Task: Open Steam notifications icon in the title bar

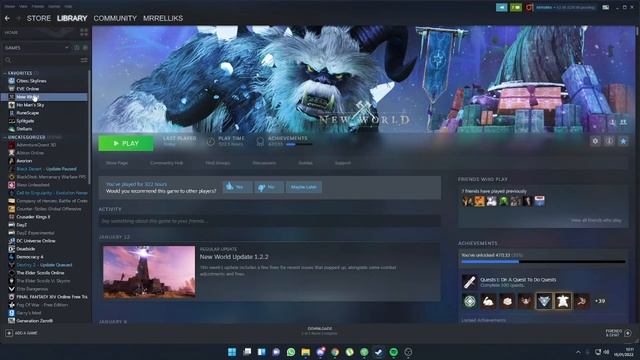Action: coord(502,7)
